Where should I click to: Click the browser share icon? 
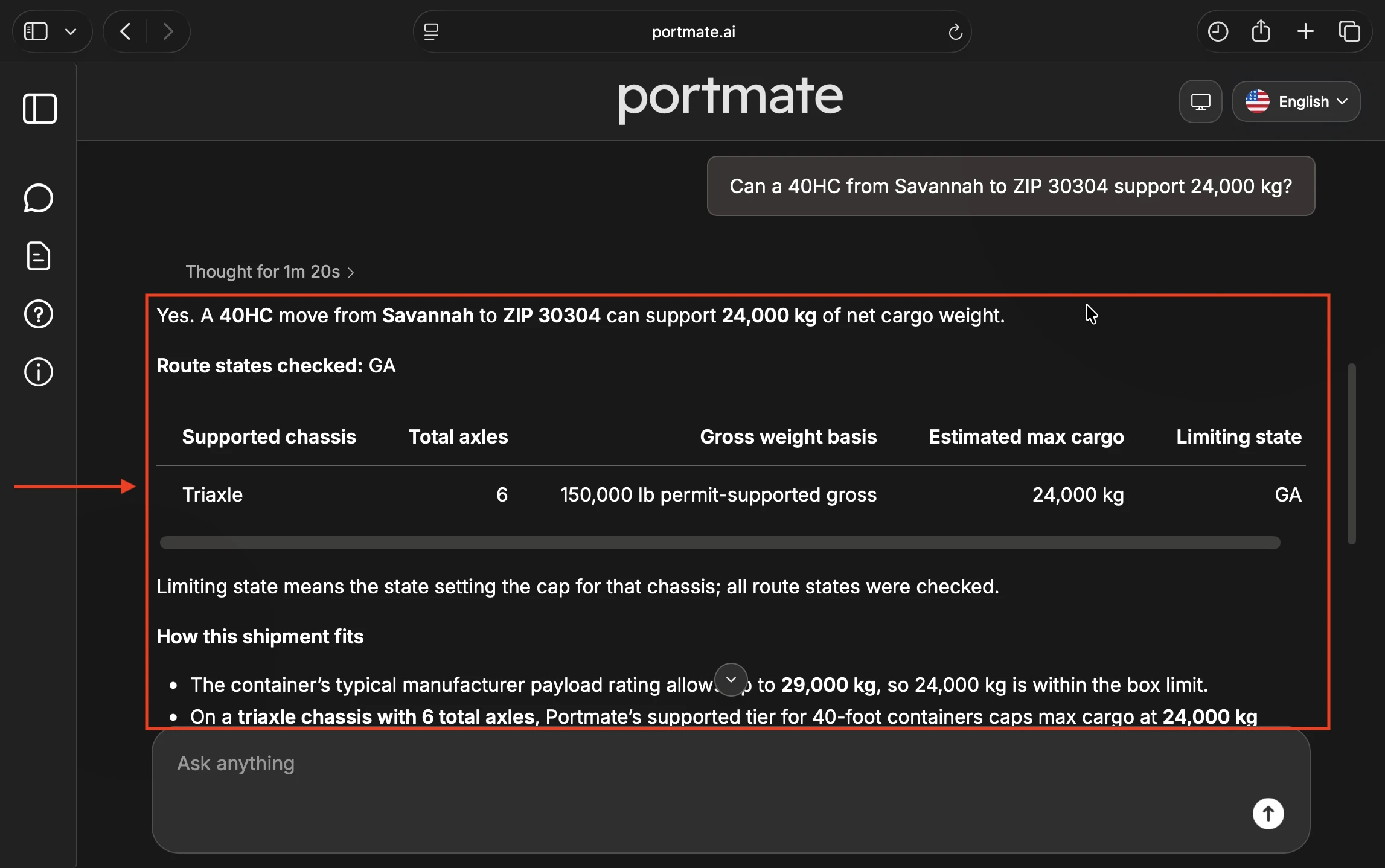coord(1261,31)
